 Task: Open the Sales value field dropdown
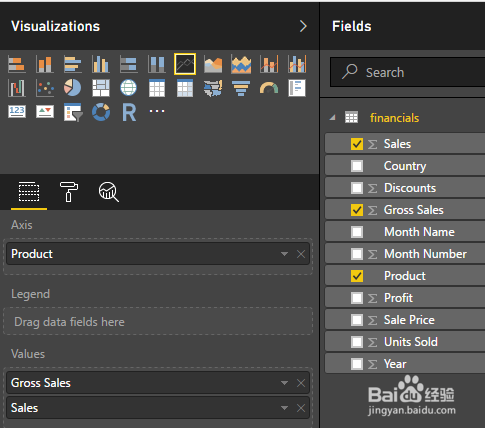pos(284,408)
